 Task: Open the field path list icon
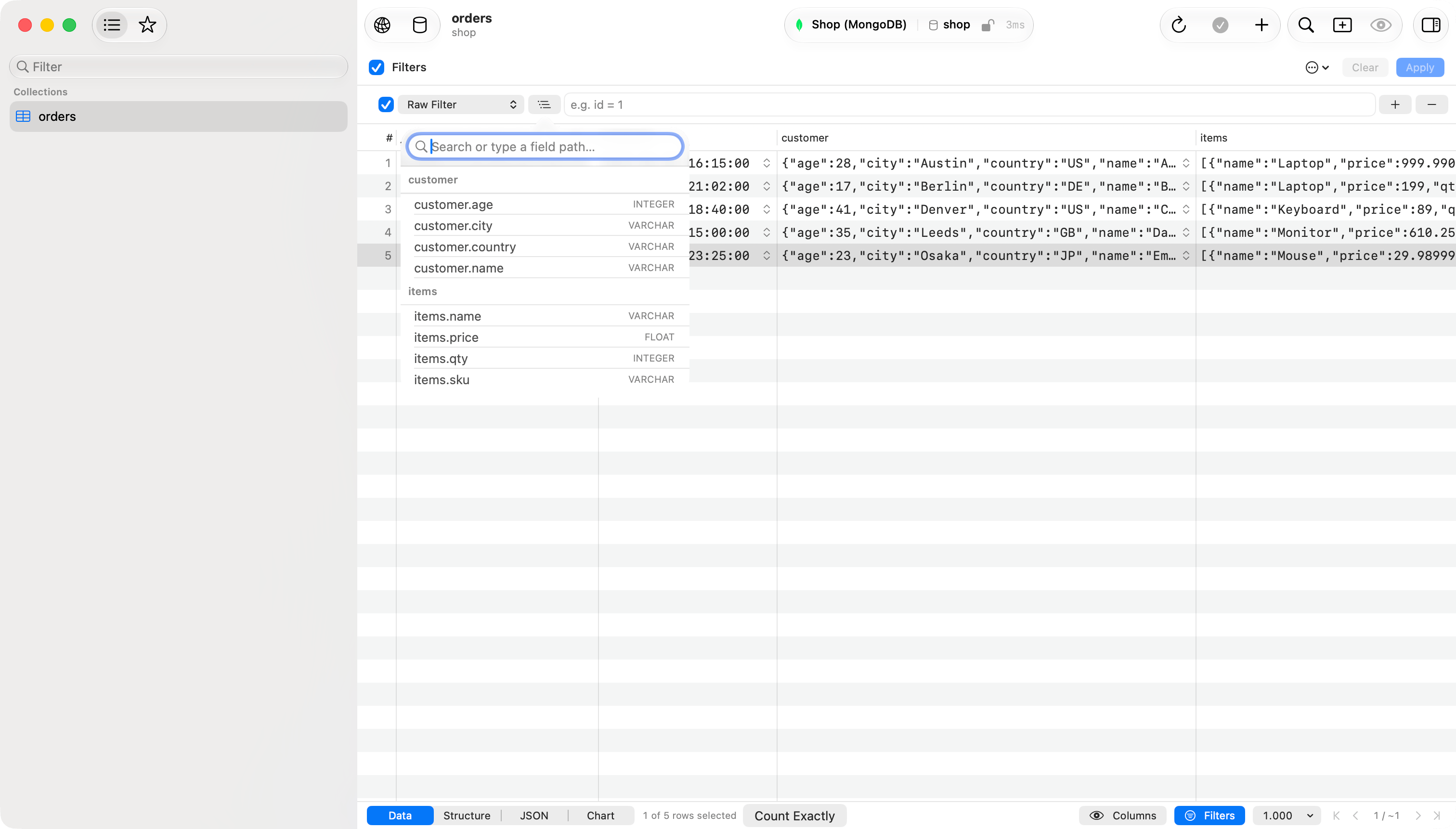click(x=545, y=105)
